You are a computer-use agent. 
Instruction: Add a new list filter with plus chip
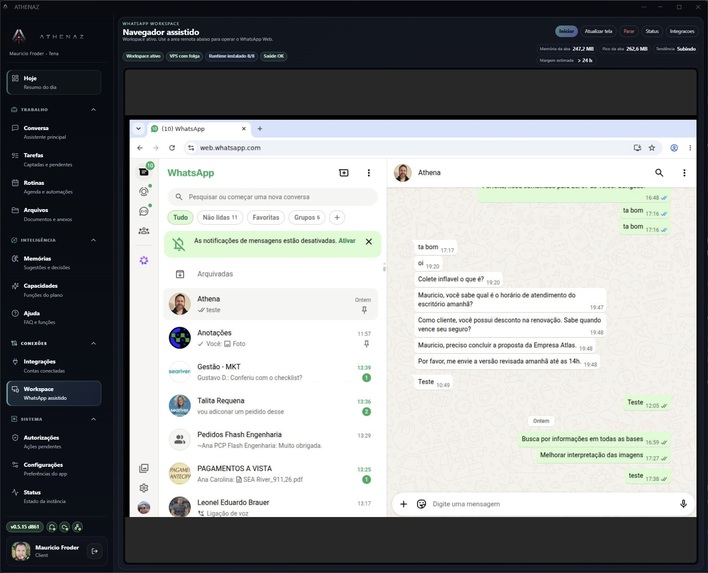point(337,217)
